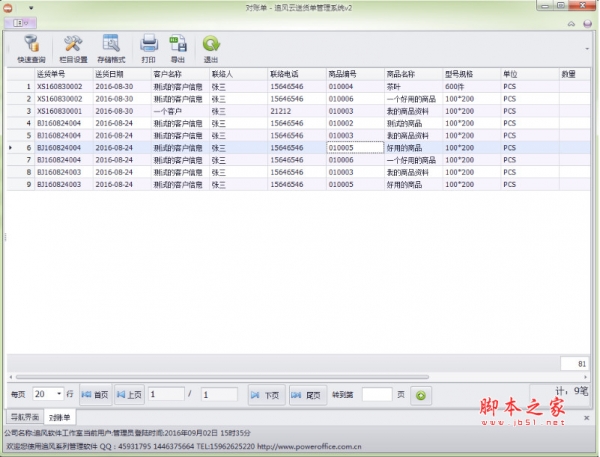Image resolution: width=600 pixels, height=457 pixels.
Task: Open the 快速查询 quick search tool
Action: (31, 49)
